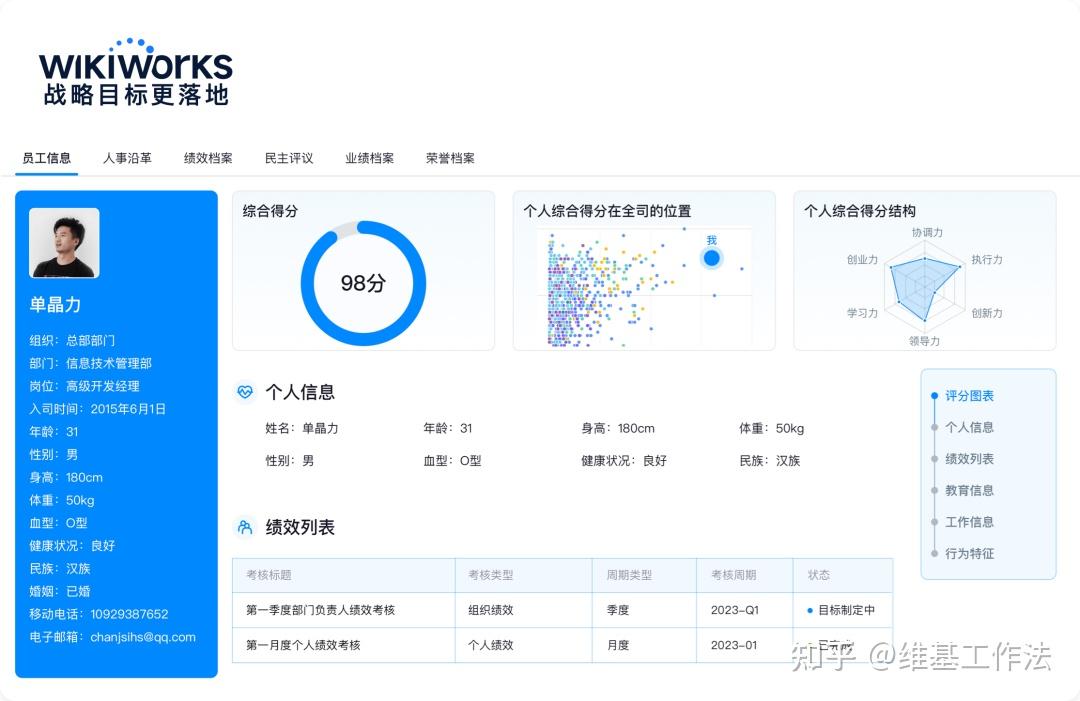Click the 98分 score ring
Image resolution: width=1080 pixels, height=701 pixels.
coord(363,283)
